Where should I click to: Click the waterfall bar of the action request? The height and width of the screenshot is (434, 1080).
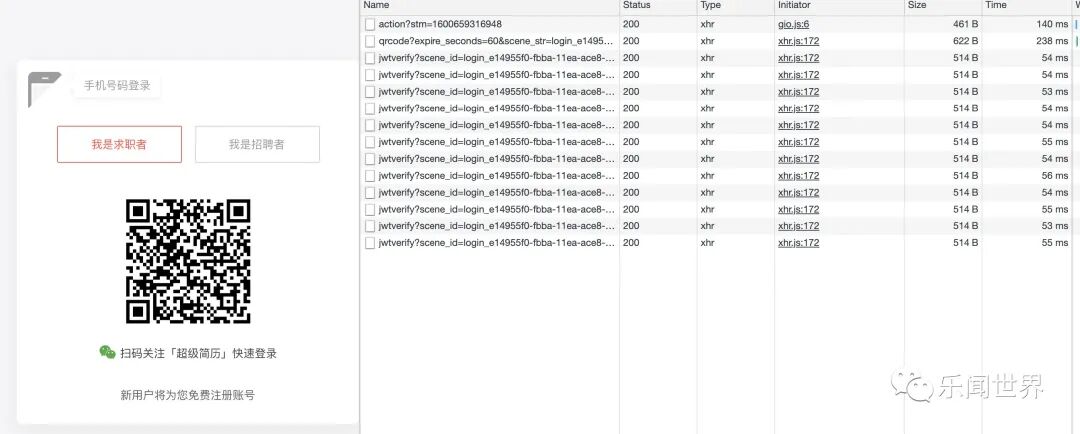point(1076,24)
